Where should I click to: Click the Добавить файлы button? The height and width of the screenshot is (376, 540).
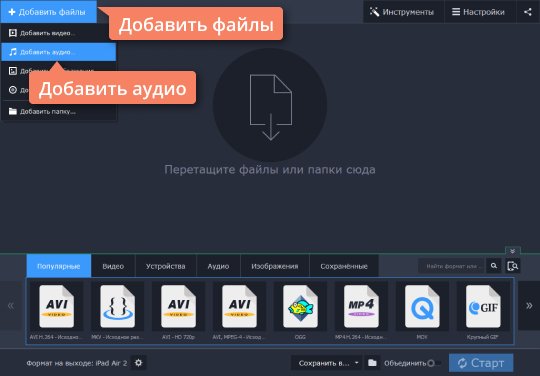click(49, 12)
